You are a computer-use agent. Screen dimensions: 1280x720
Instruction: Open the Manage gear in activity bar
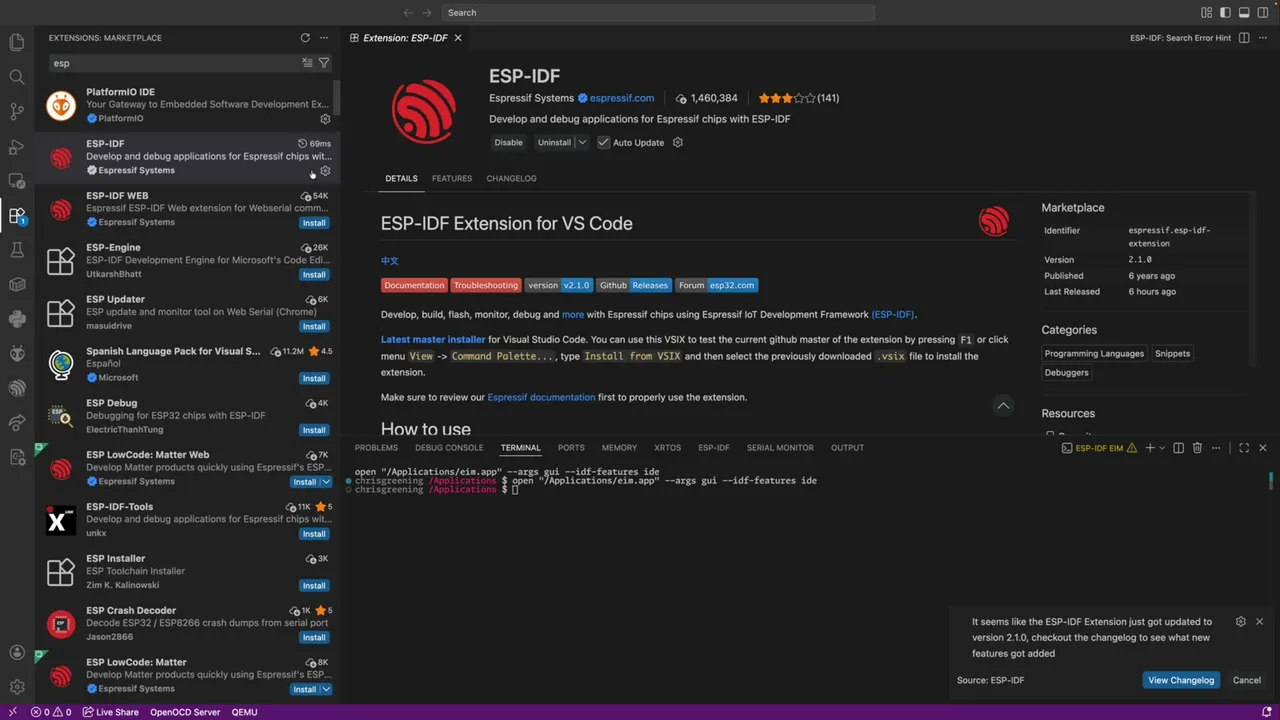17,687
